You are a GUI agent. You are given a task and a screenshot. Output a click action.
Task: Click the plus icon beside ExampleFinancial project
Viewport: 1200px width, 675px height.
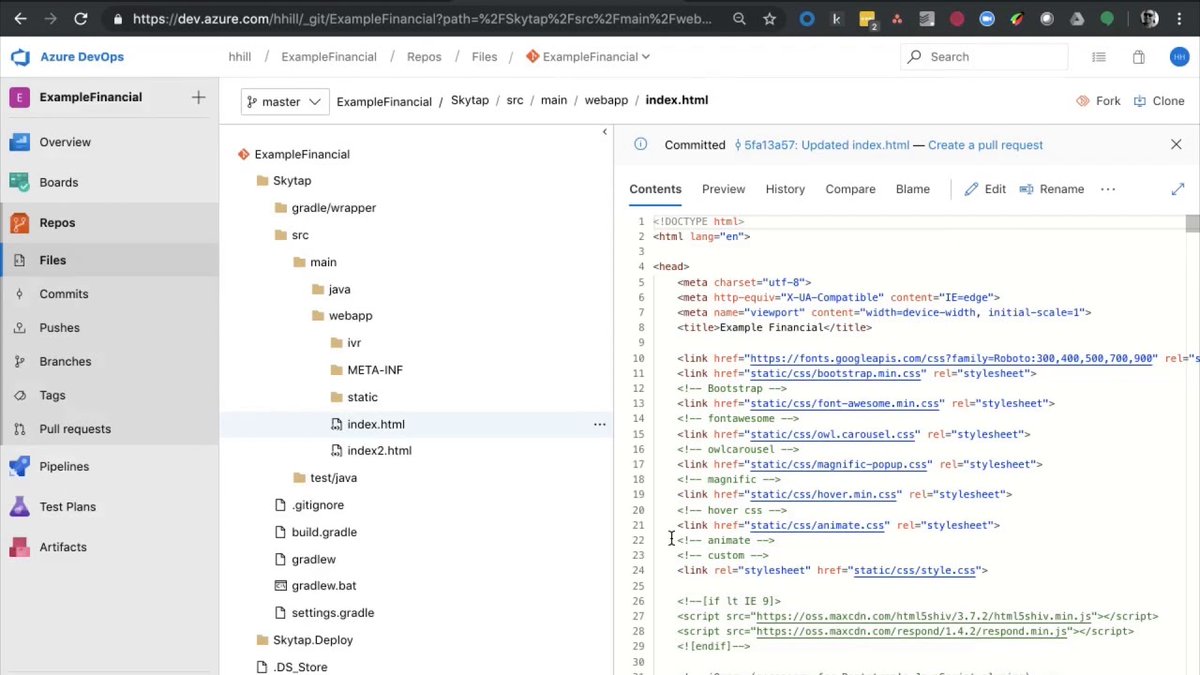(198, 97)
